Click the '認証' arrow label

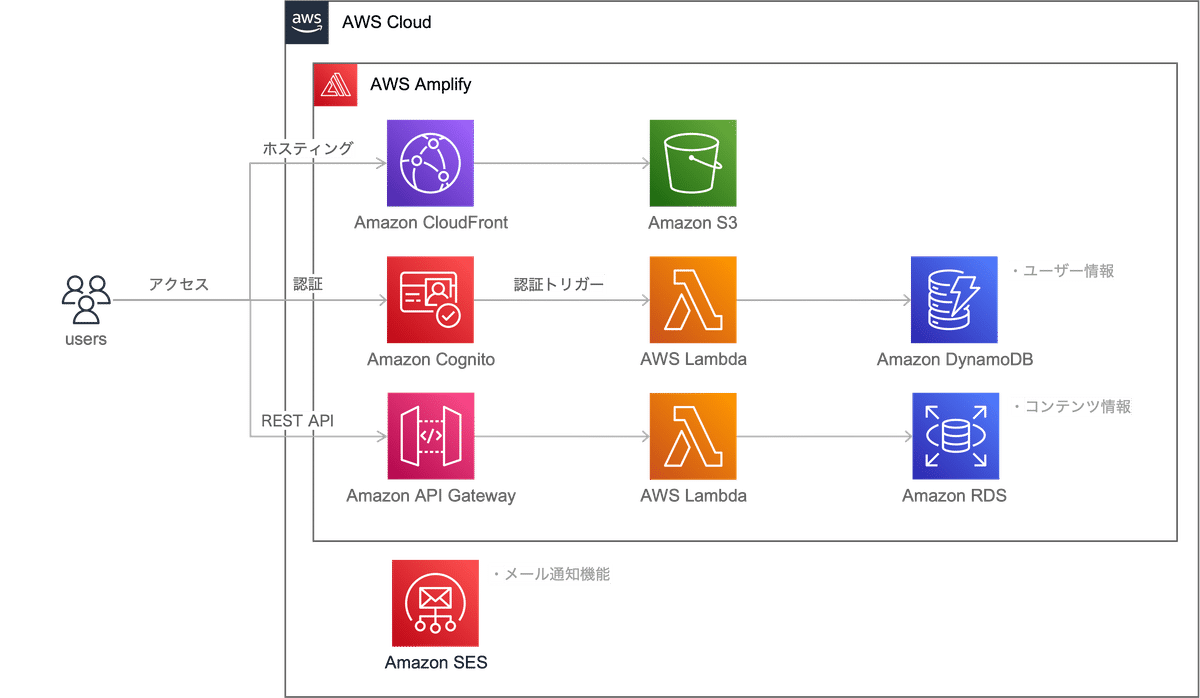point(308,284)
